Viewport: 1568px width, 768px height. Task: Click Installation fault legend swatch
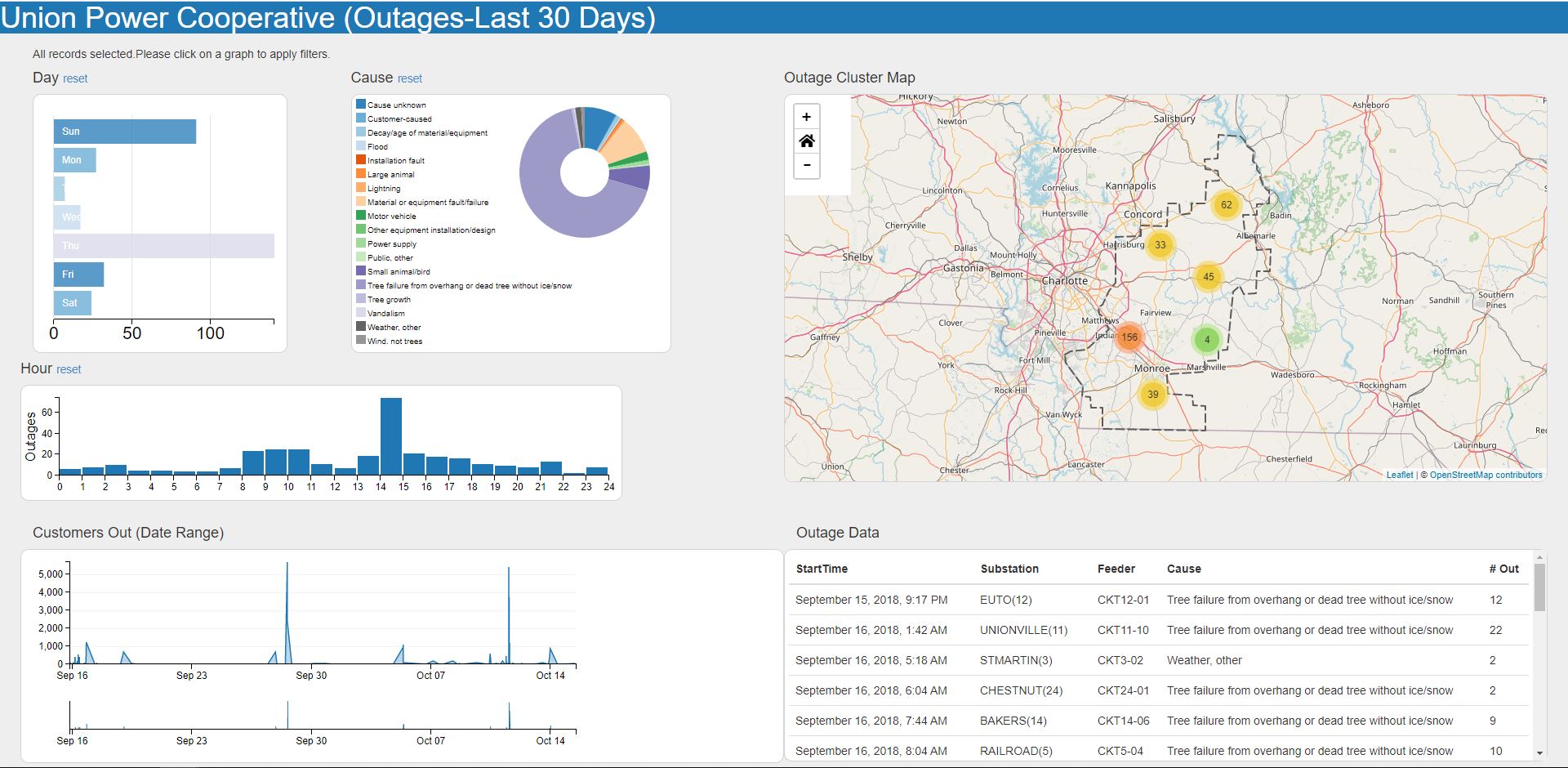coord(361,160)
